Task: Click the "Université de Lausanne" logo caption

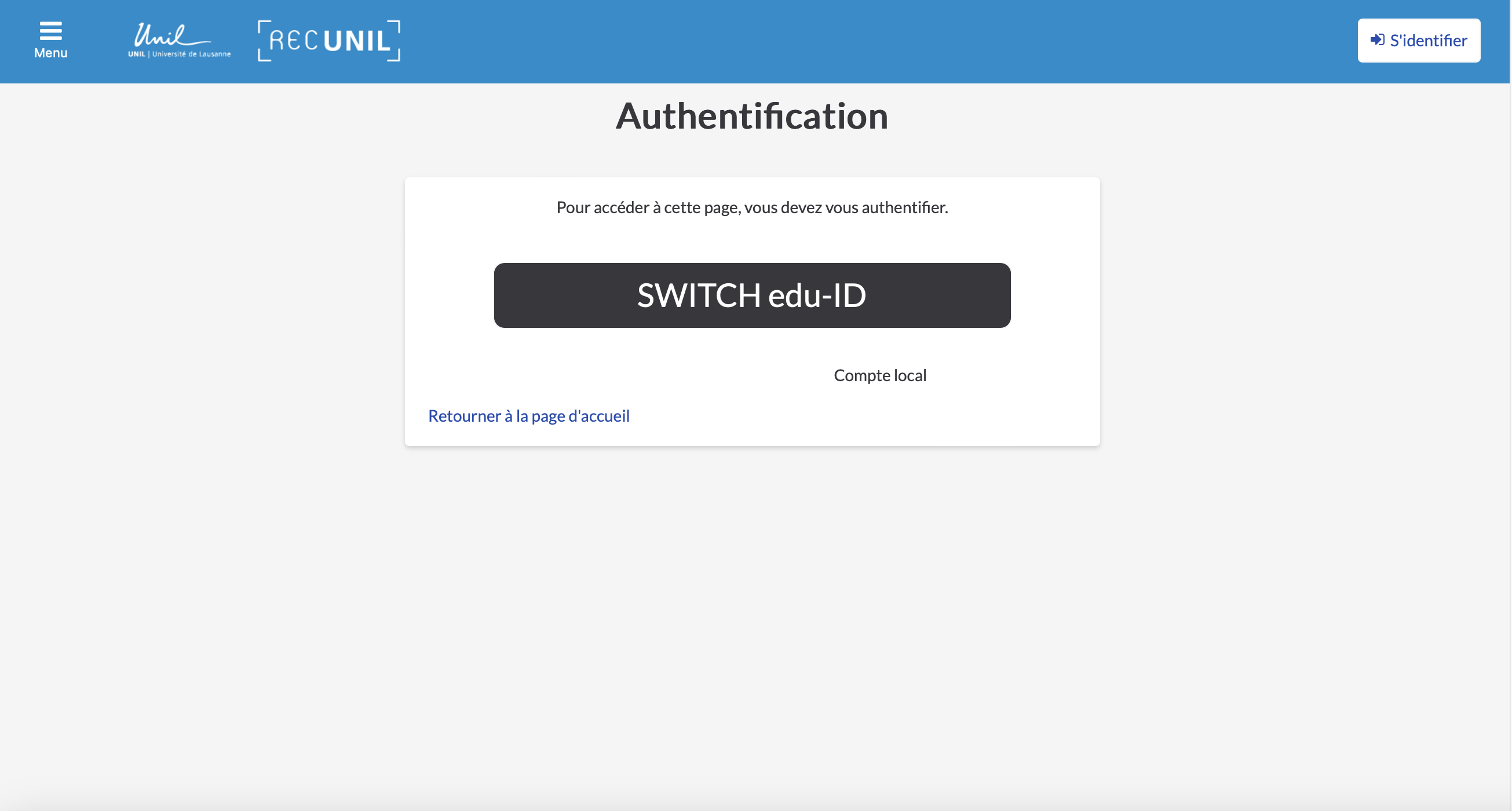Action: coord(191,54)
